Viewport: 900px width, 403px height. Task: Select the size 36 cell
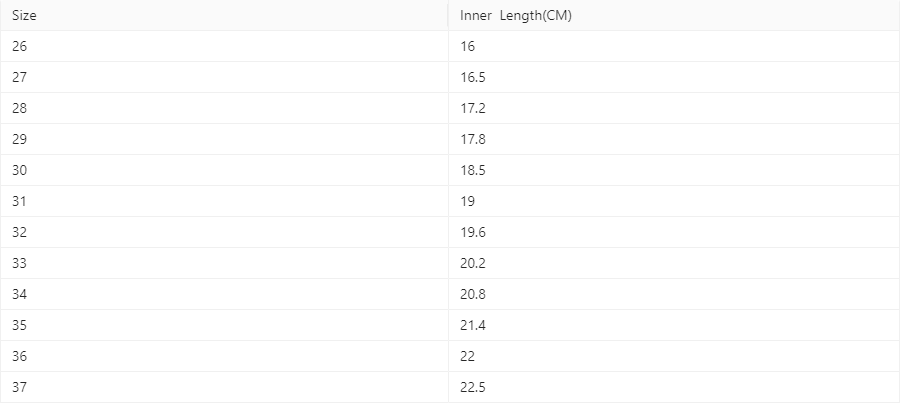point(20,357)
